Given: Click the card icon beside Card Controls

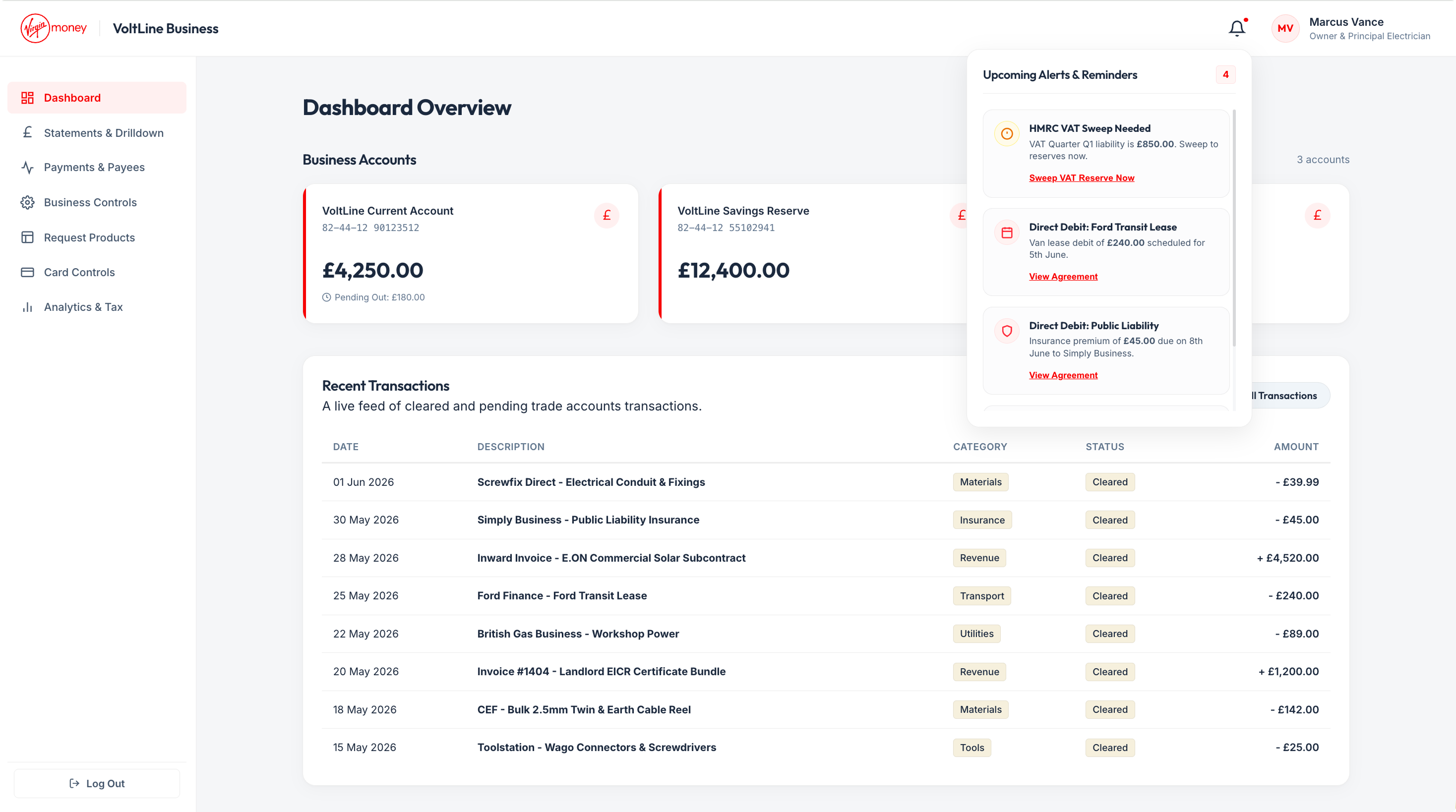Looking at the screenshot, I should click(27, 272).
